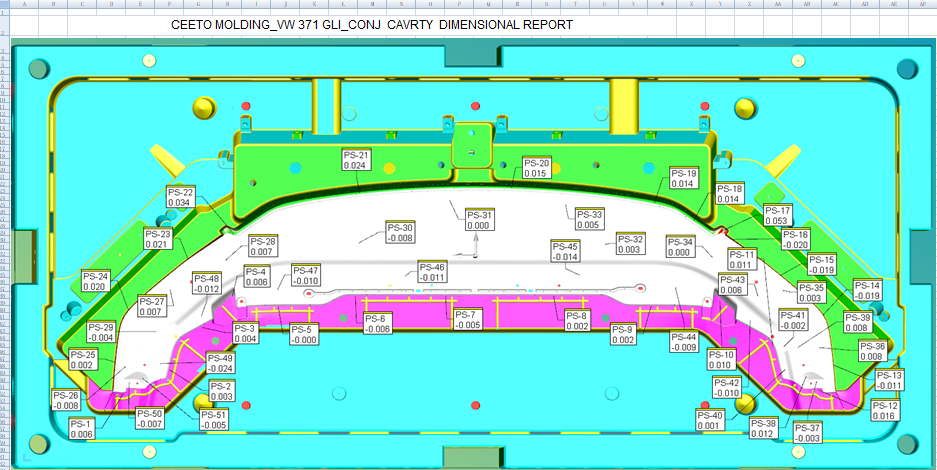The width and height of the screenshot is (937, 470).
Task: Select the PS-38 0.012 label
Action: tap(766, 428)
